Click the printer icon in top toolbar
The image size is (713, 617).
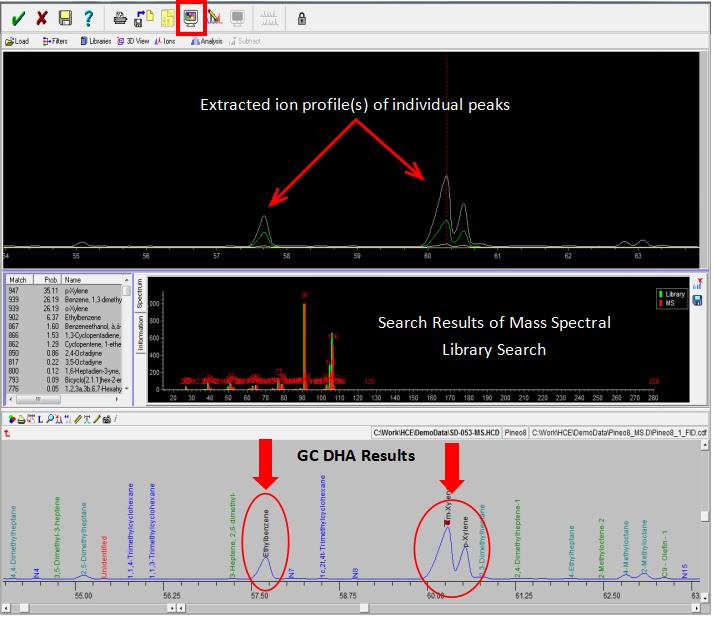click(x=120, y=17)
